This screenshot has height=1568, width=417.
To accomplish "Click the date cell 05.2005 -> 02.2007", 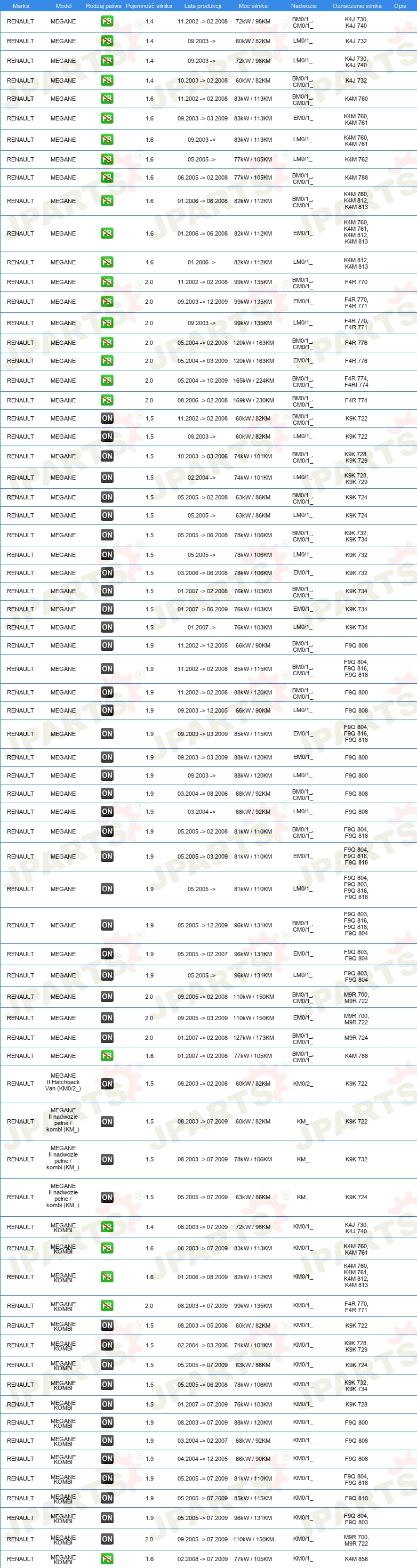I will tap(203, 955).
